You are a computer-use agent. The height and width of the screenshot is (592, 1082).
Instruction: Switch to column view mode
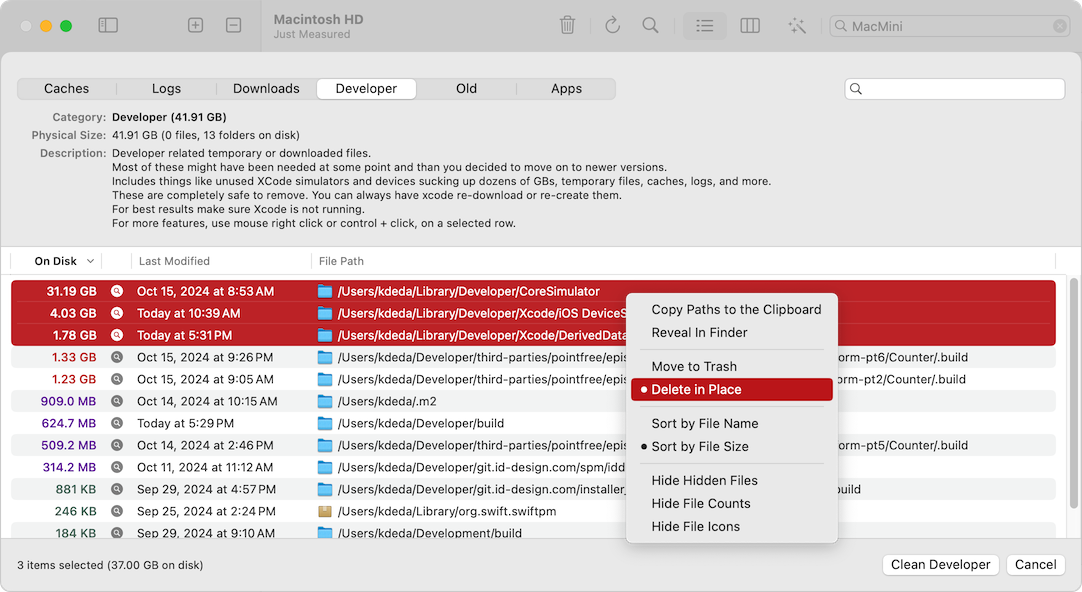[x=750, y=26]
